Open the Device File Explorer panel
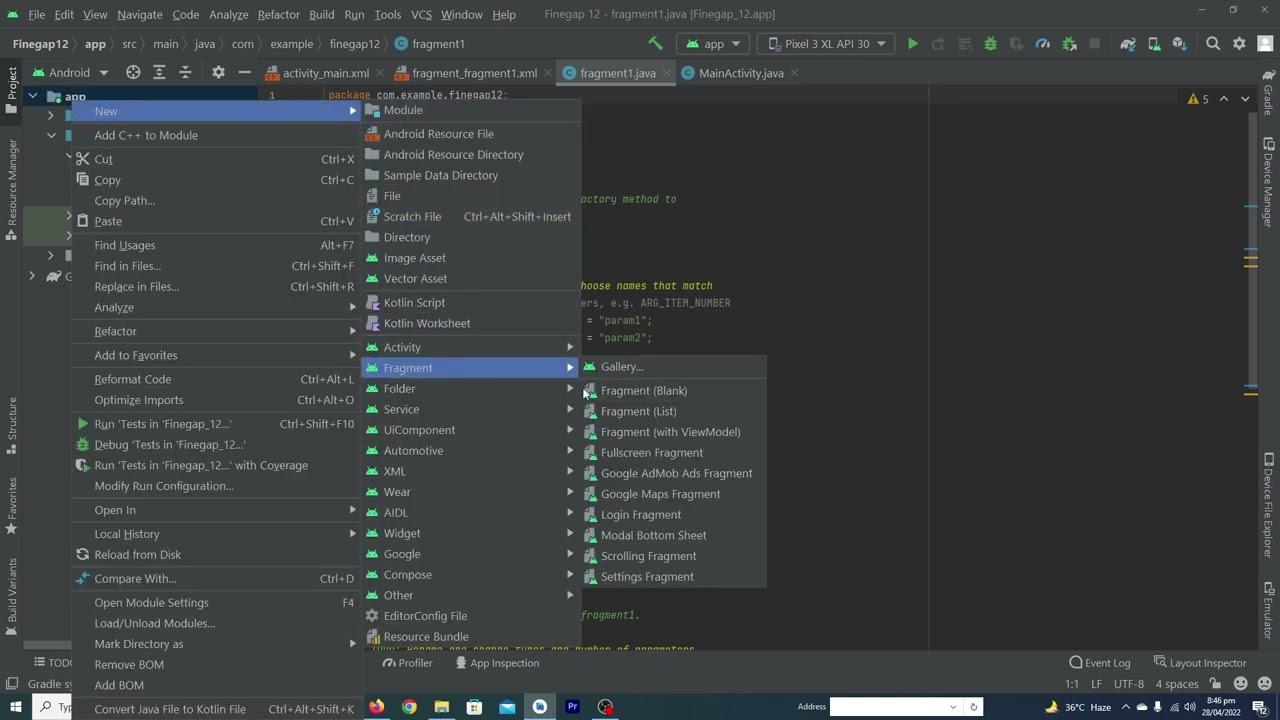This screenshot has height=720, width=1280. coord(1268,506)
